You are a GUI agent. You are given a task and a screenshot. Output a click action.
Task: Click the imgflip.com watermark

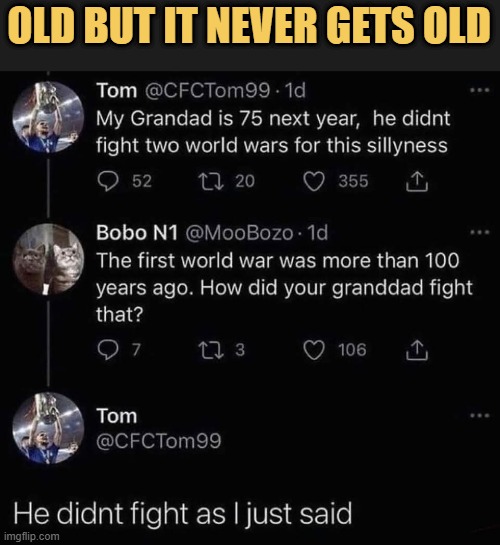(x=32, y=536)
